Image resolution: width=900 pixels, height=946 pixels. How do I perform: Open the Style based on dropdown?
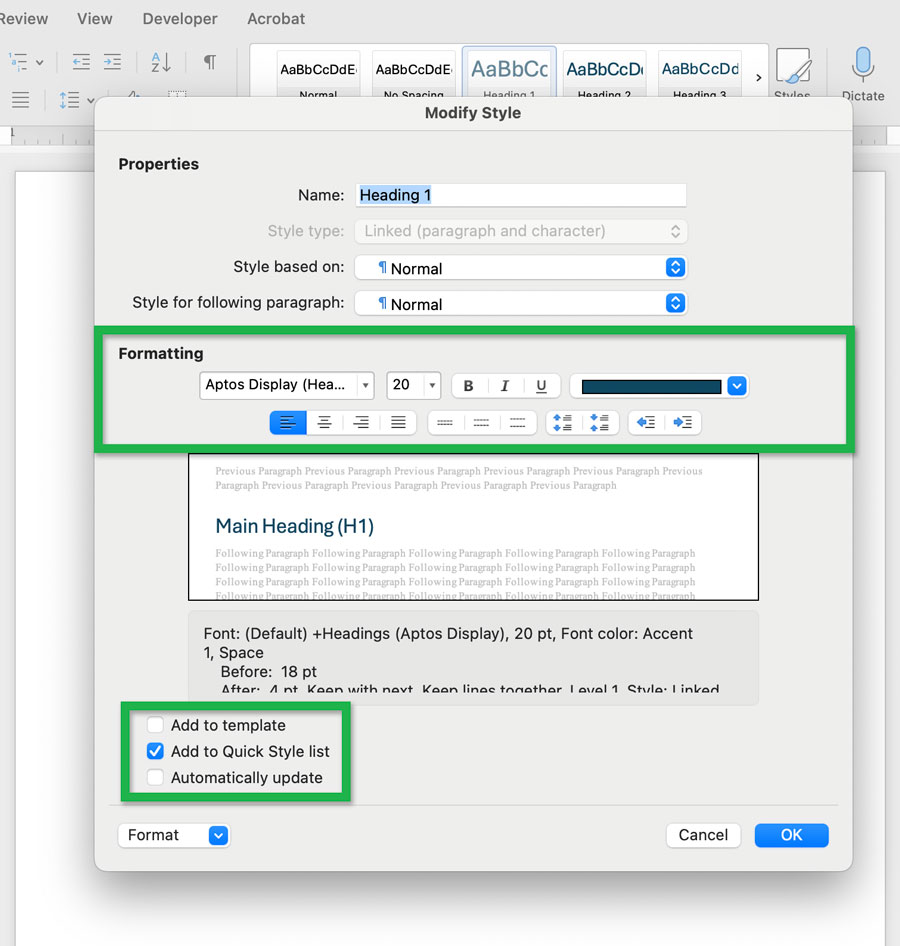(676, 268)
